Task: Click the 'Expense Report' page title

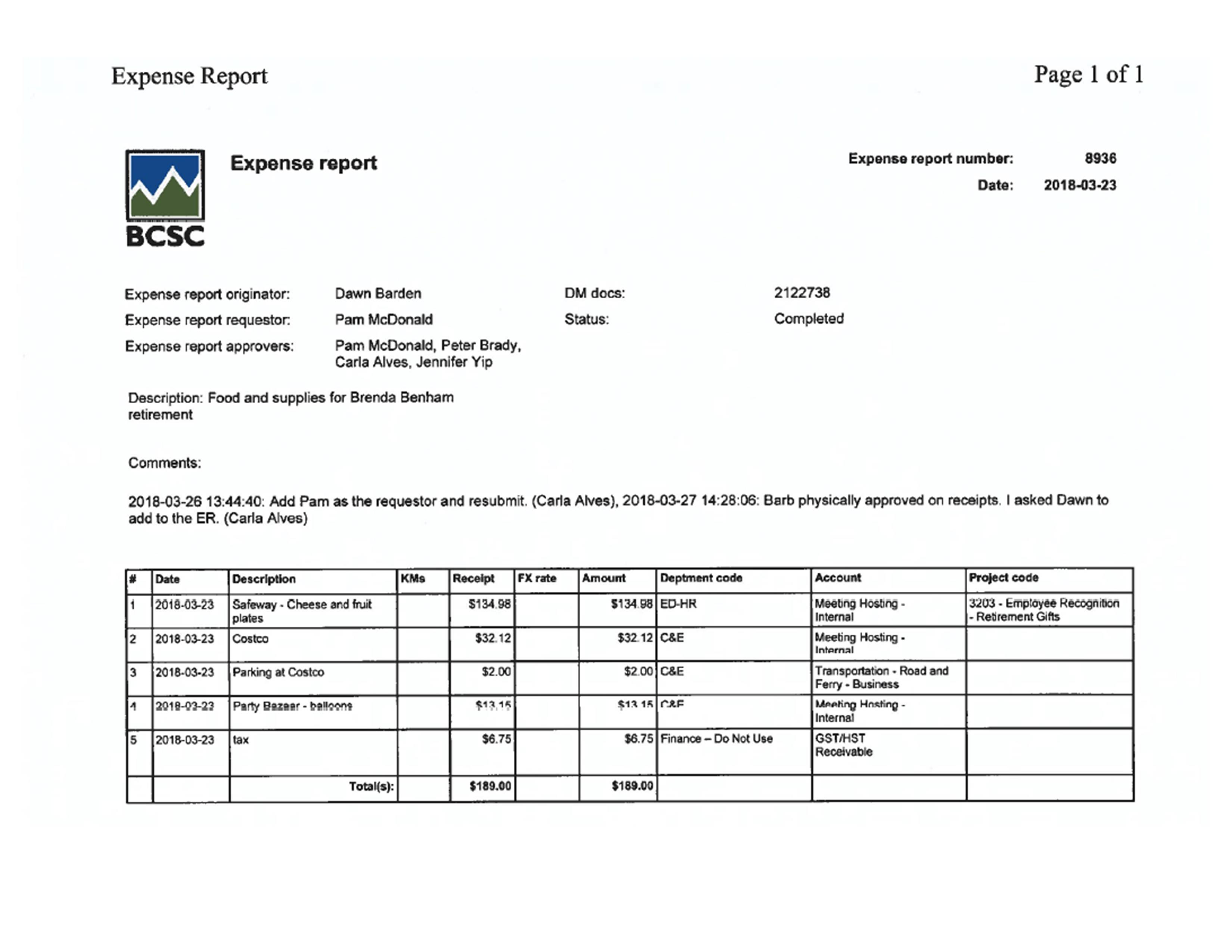Action: coord(189,75)
